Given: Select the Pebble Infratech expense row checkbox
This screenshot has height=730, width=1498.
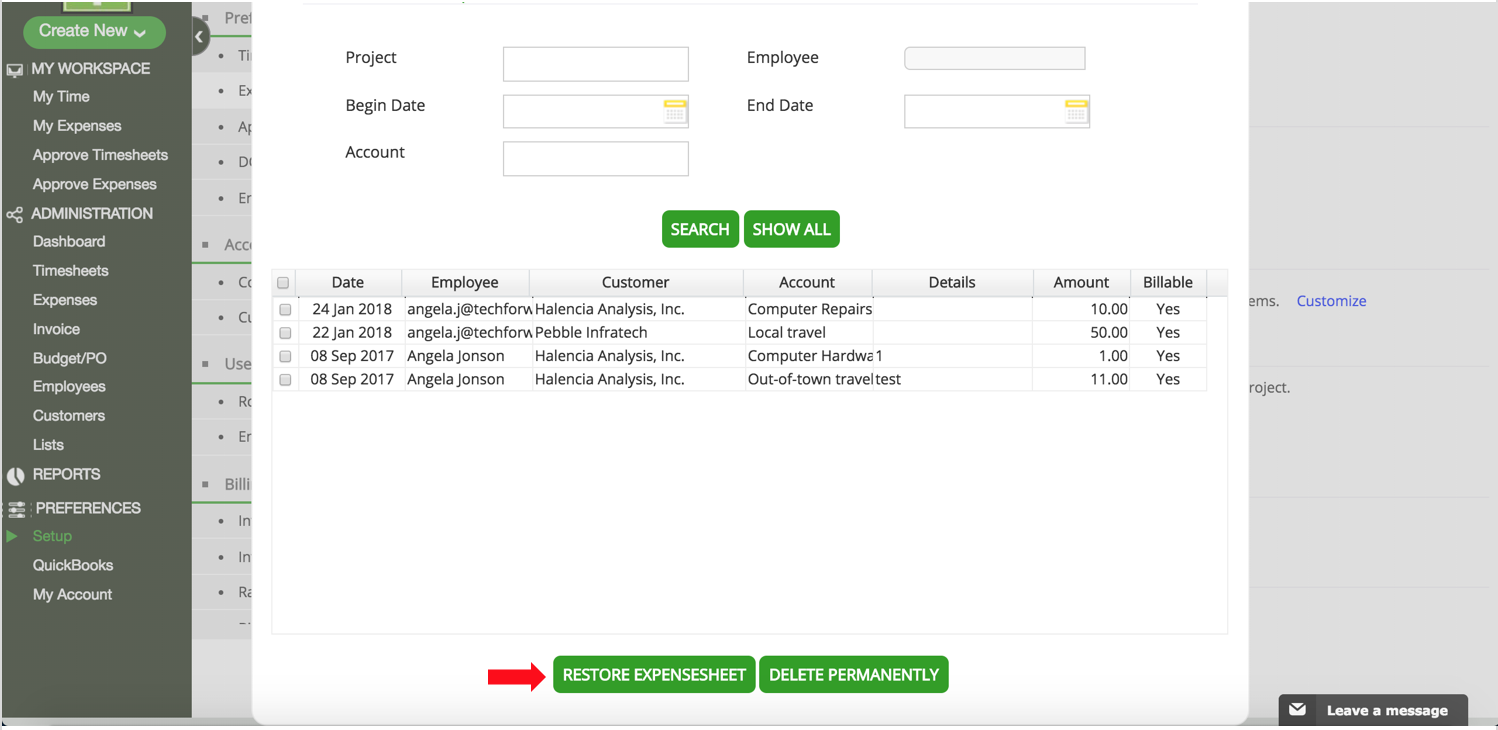Looking at the screenshot, I should [285, 333].
